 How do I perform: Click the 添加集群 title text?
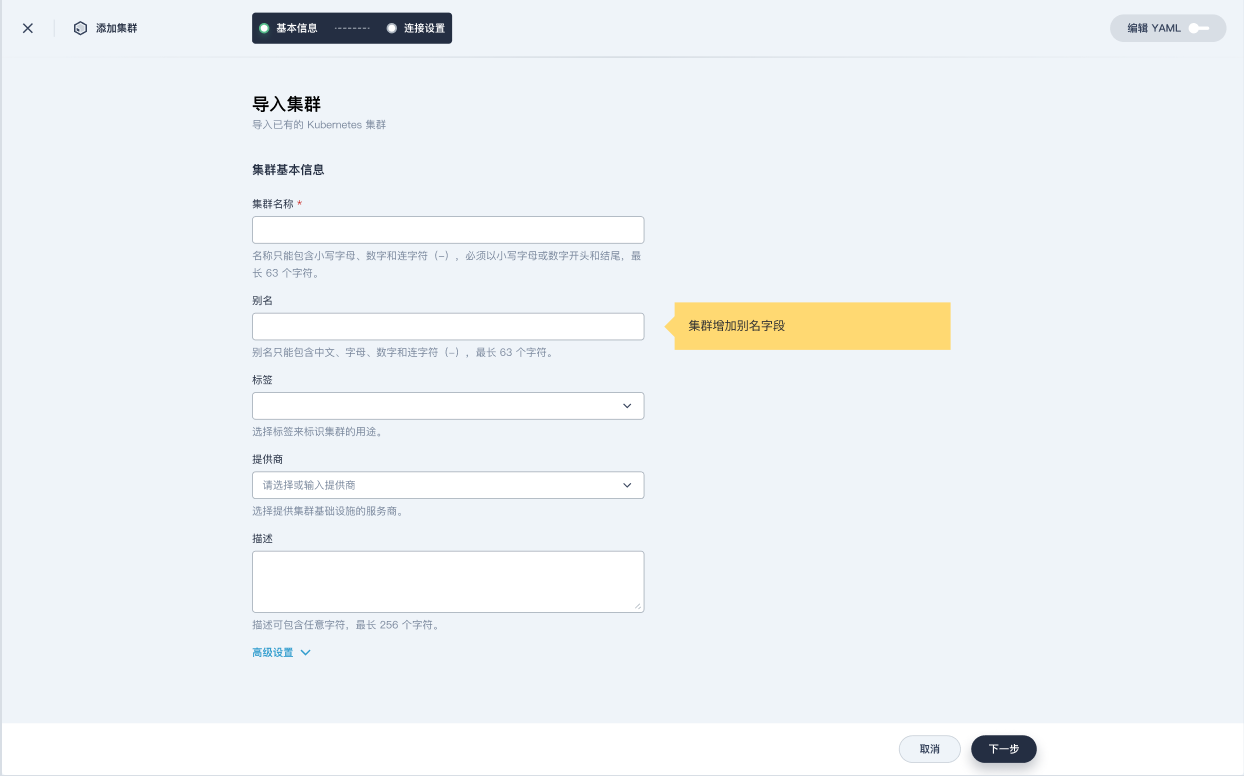[117, 28]
